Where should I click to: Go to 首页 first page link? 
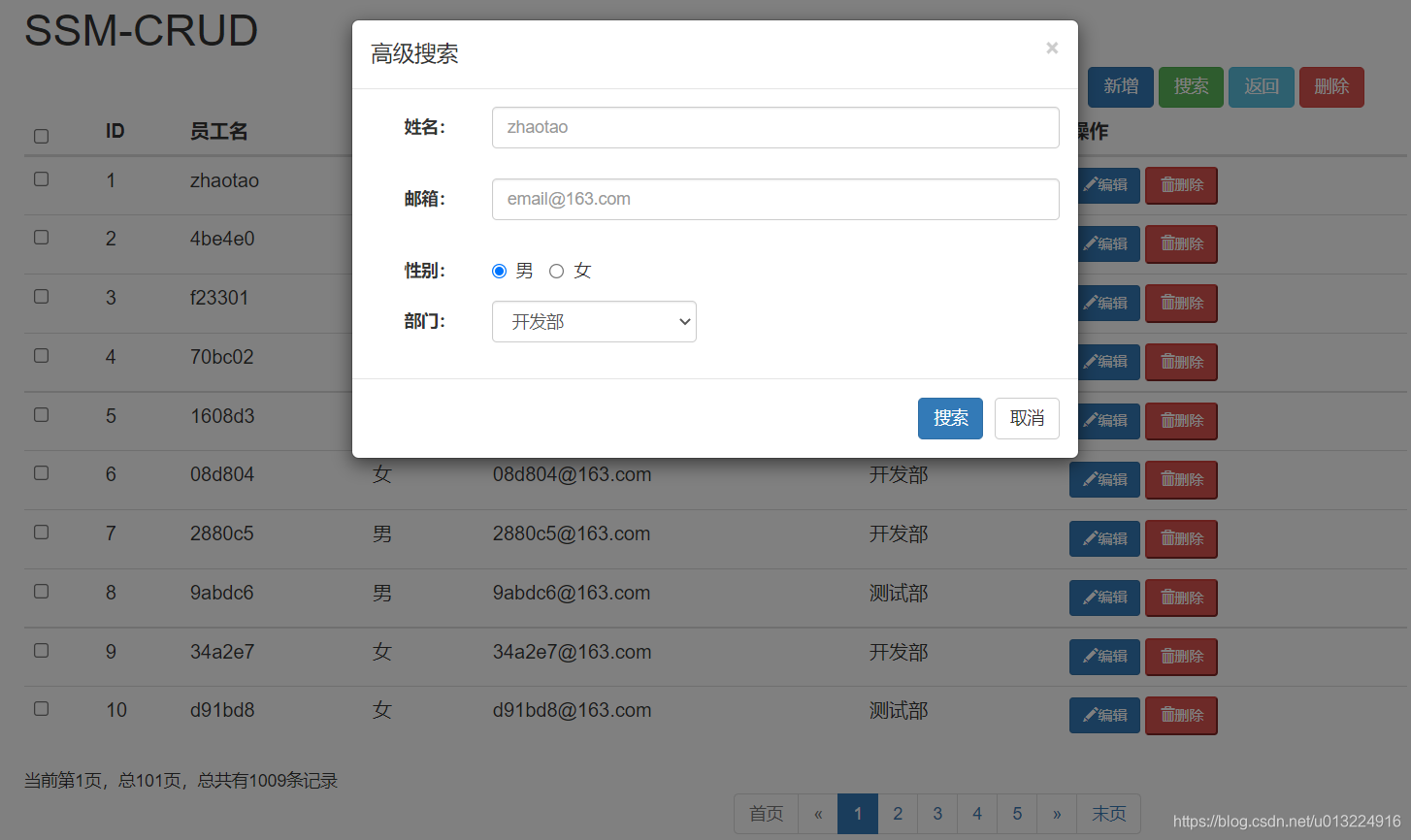point(766,814)
